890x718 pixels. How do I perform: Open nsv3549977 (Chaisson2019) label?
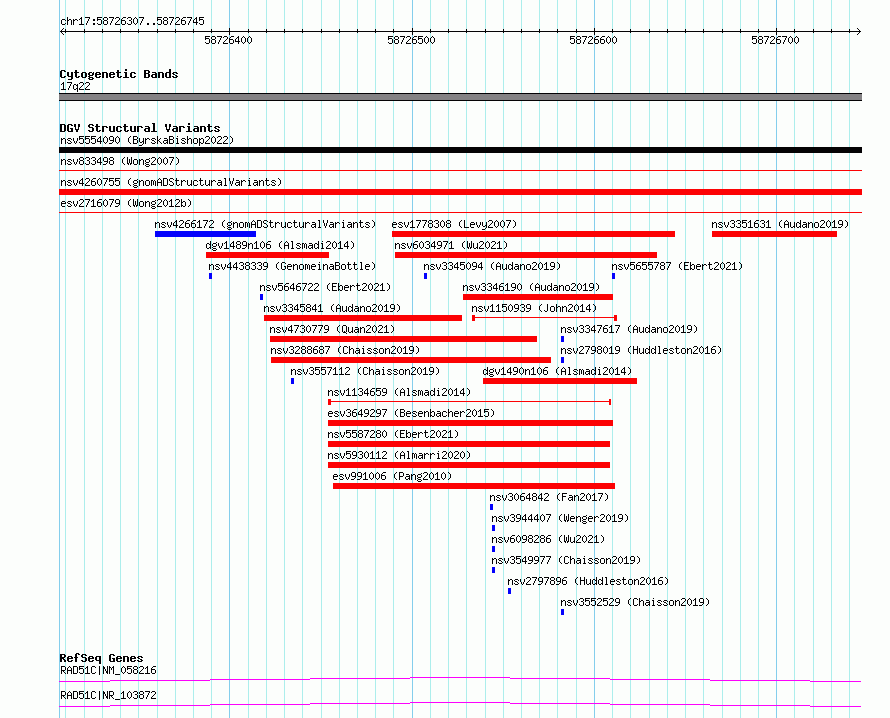tap(566, 560)
